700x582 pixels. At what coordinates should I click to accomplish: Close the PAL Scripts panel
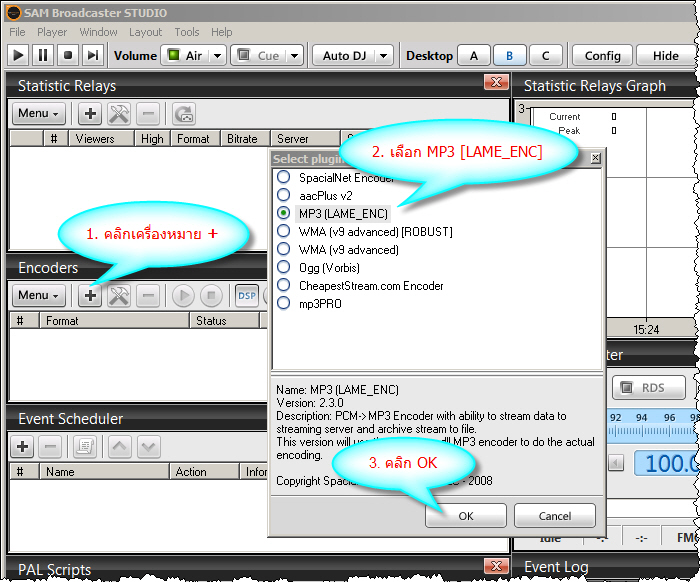(496, 566)
